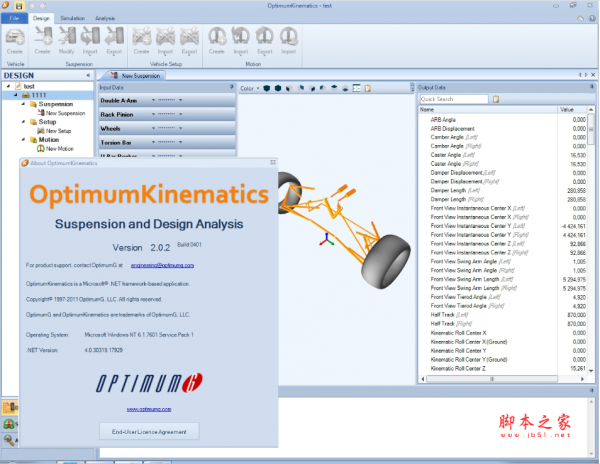Toggle auto-hide pin on Output Data panel
Viewport: 600px width, 464px height.
click(592, 88)
